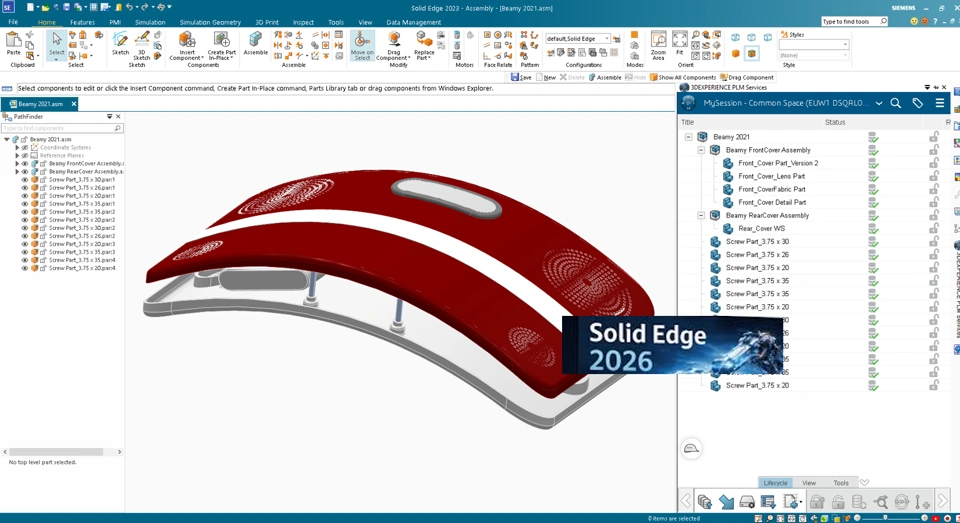Click the blue arrow icon in Lifecycle toolbar

pyautogui.click(x=726, y=502)
